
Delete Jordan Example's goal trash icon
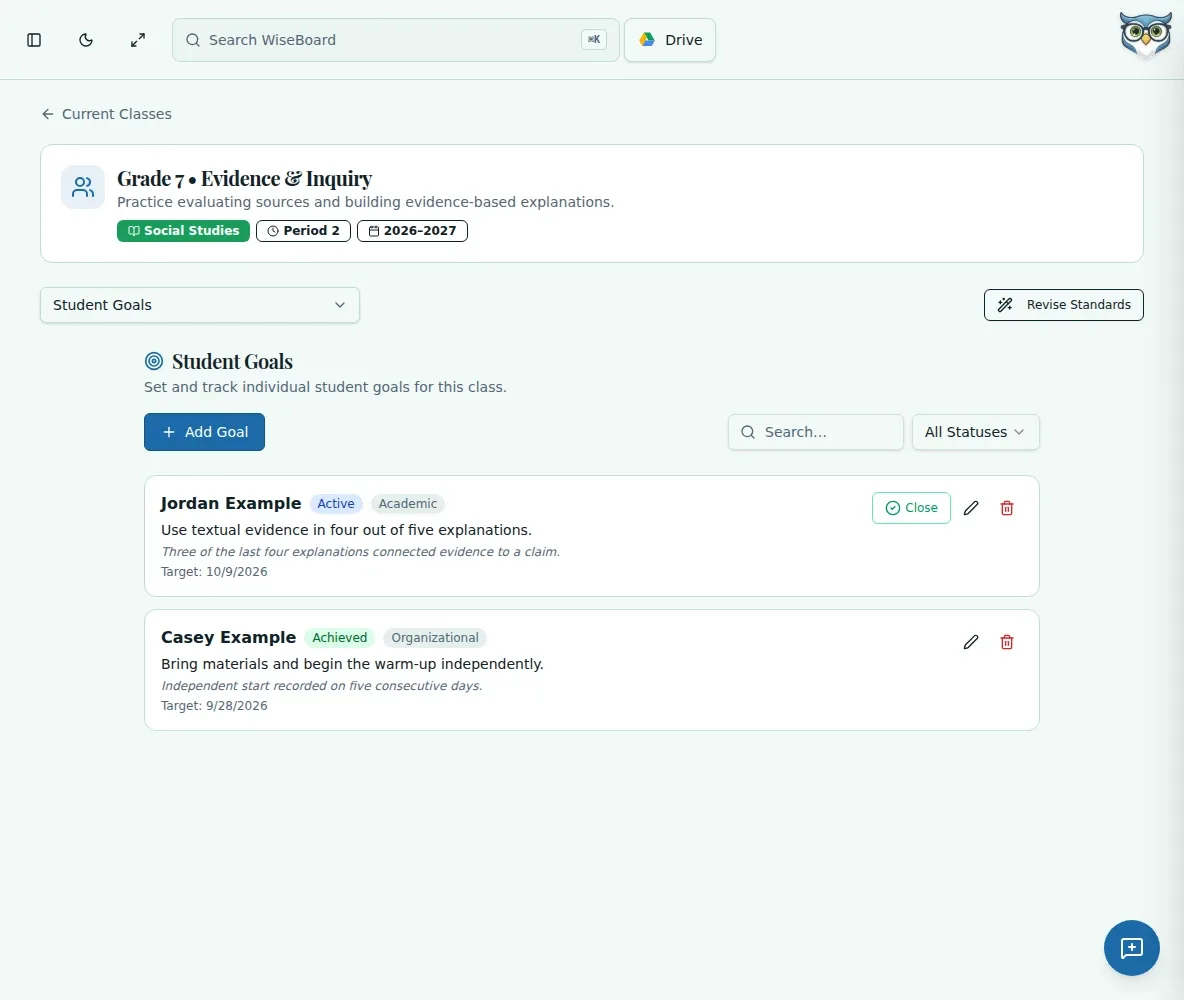click(x=1007, y=508)
